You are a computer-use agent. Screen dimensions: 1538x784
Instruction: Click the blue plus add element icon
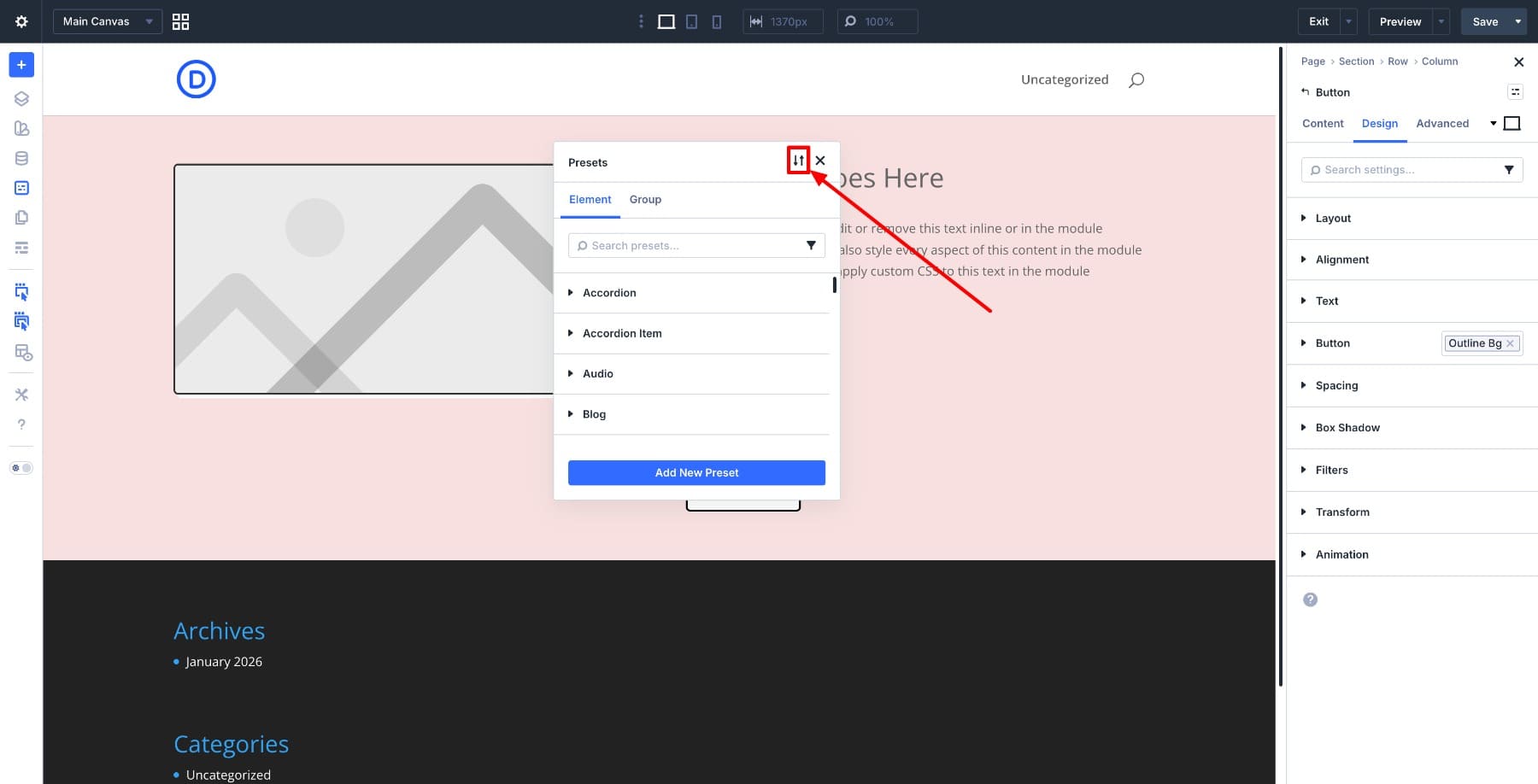[x=21, y=65]
